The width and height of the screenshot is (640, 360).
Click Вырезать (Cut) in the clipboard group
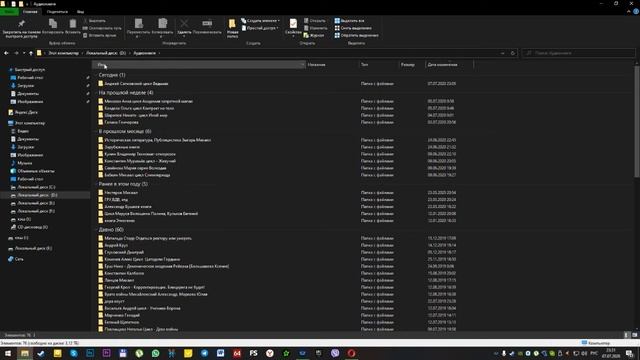[x=94, y=21]
